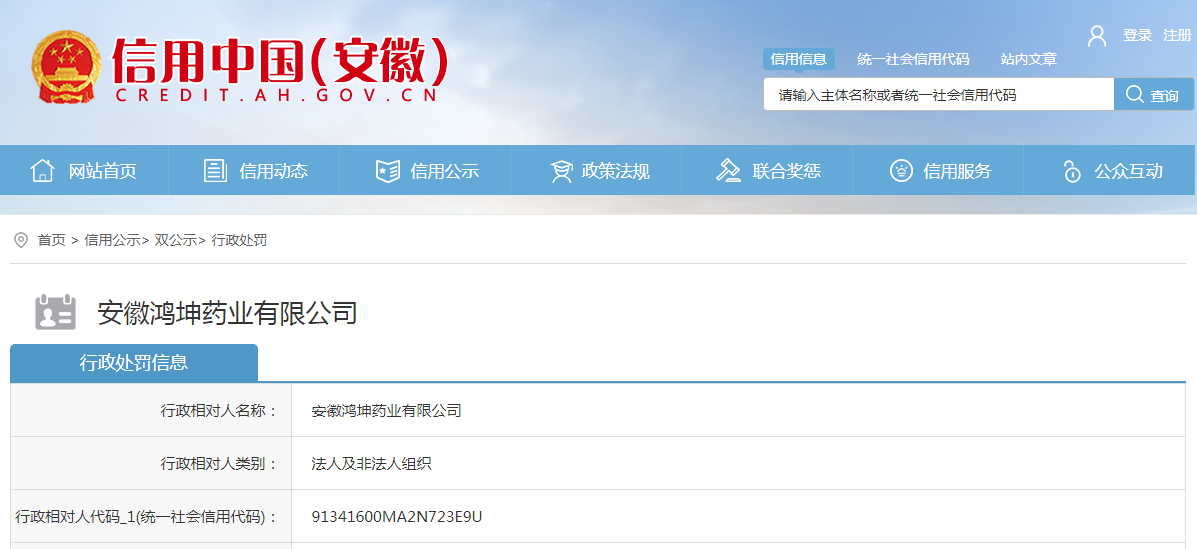1197x549 pixels.
Task: Click the 注册 link
Action: [x=1177, y=35]
